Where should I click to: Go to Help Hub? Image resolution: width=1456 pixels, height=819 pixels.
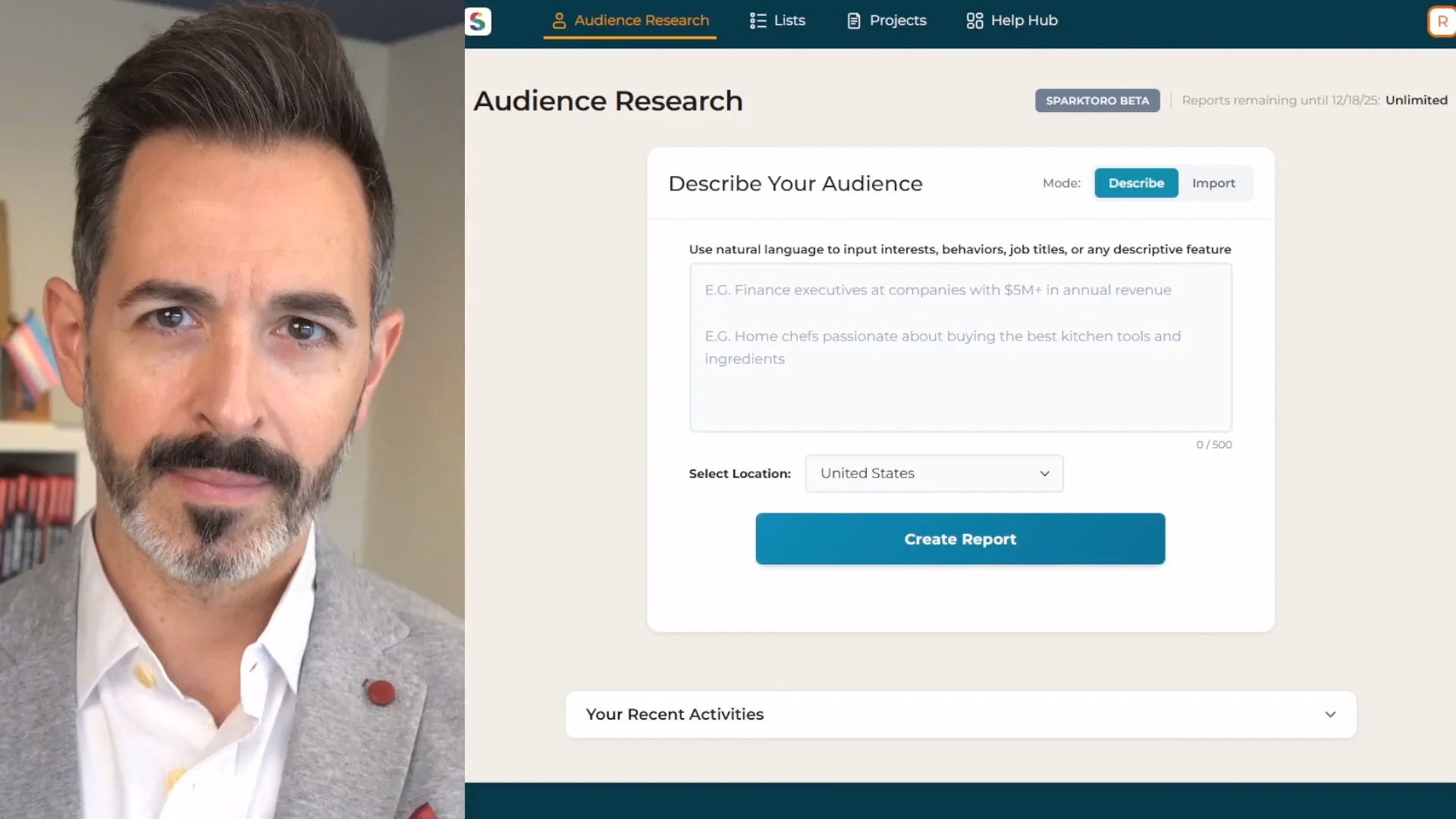[1024, 20]
